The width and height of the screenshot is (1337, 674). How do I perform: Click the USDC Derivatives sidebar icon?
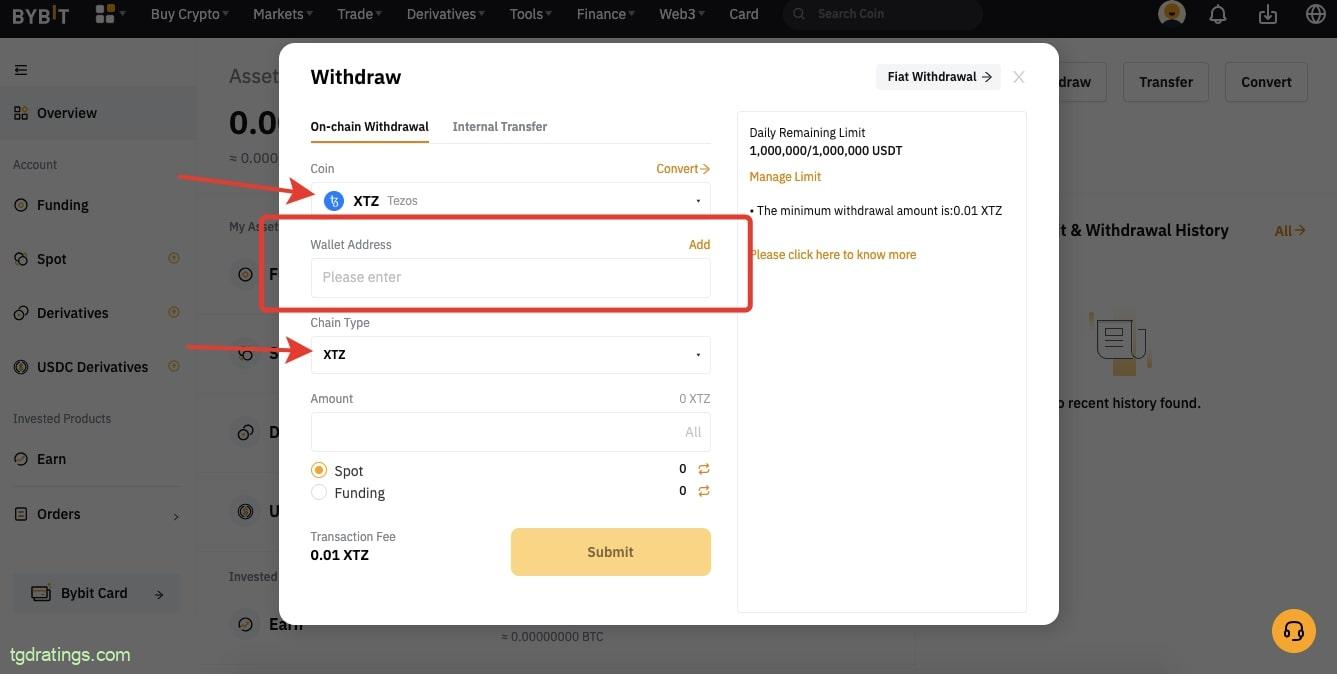pyautogui.click(x=21, y=367)
